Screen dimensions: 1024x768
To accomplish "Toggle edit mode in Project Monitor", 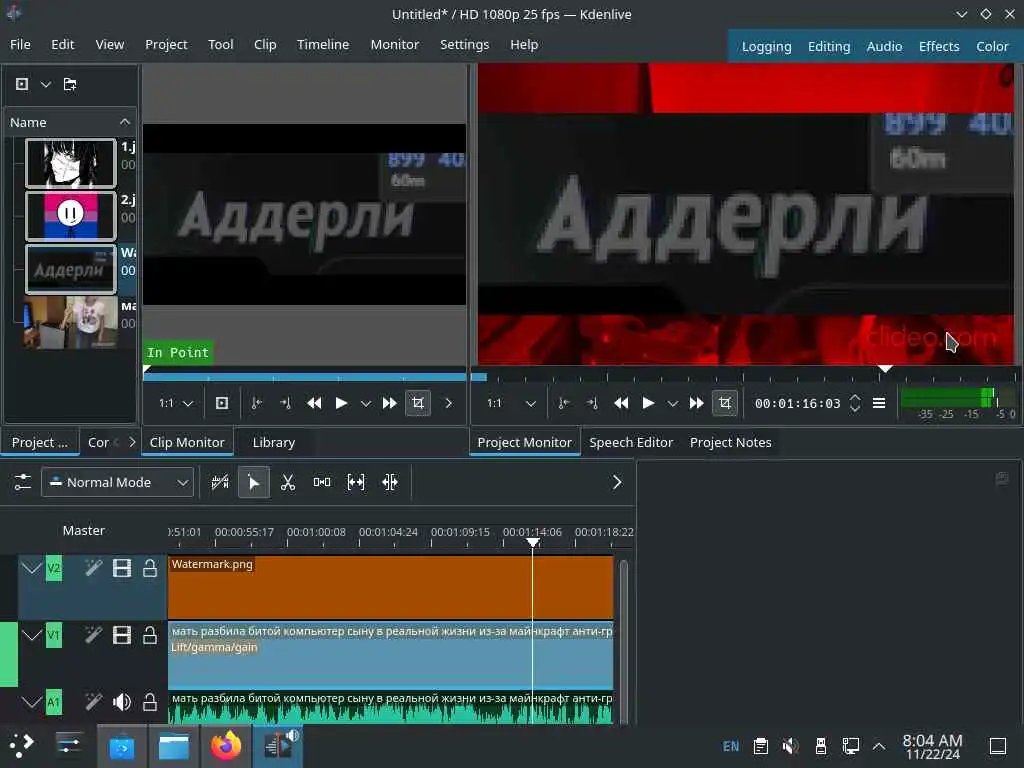I will (x=725, y=403).
